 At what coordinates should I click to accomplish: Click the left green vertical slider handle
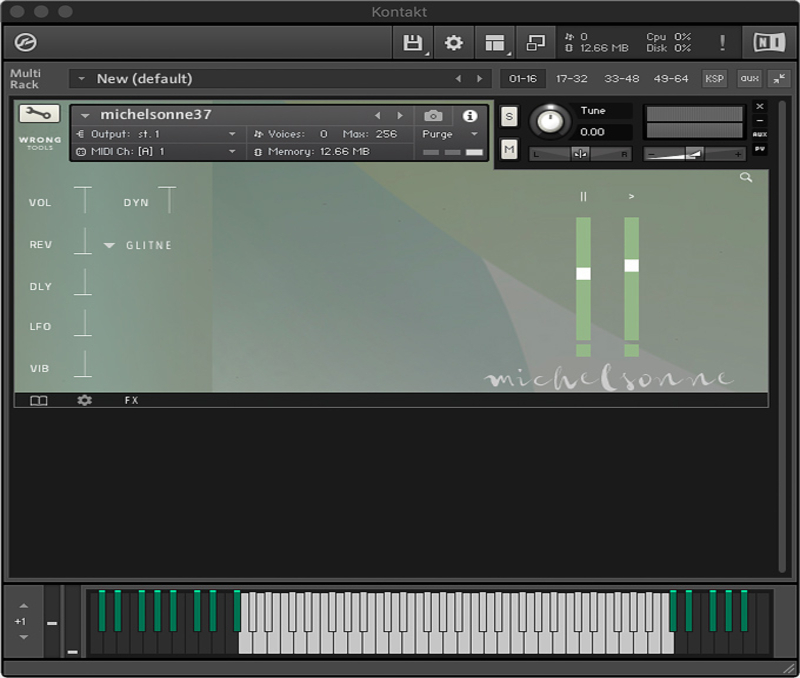[583, 273]
